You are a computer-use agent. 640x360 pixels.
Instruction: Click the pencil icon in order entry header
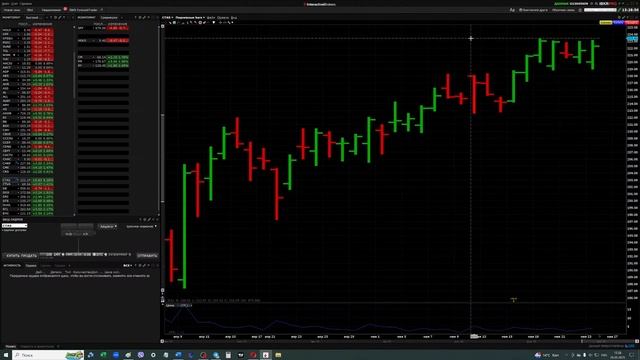[x=149, y=220]
